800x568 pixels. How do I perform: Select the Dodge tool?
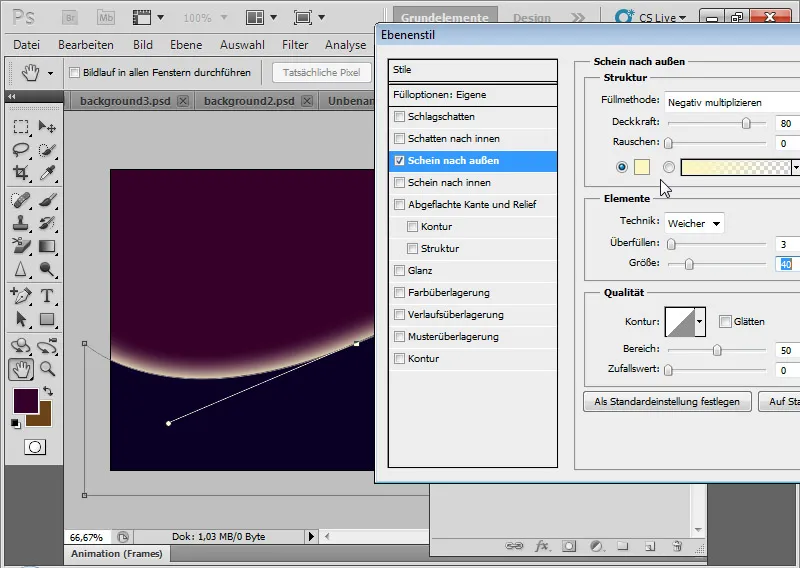click(47, 269)
